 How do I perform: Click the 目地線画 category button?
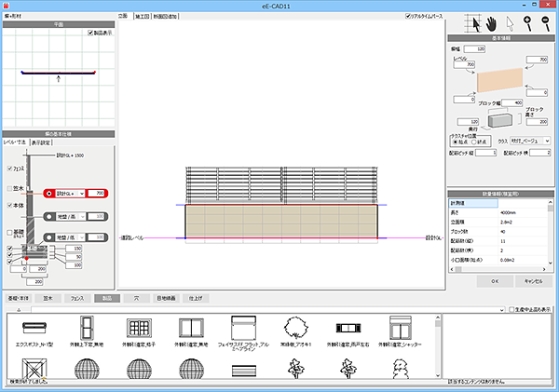[166, 298]
